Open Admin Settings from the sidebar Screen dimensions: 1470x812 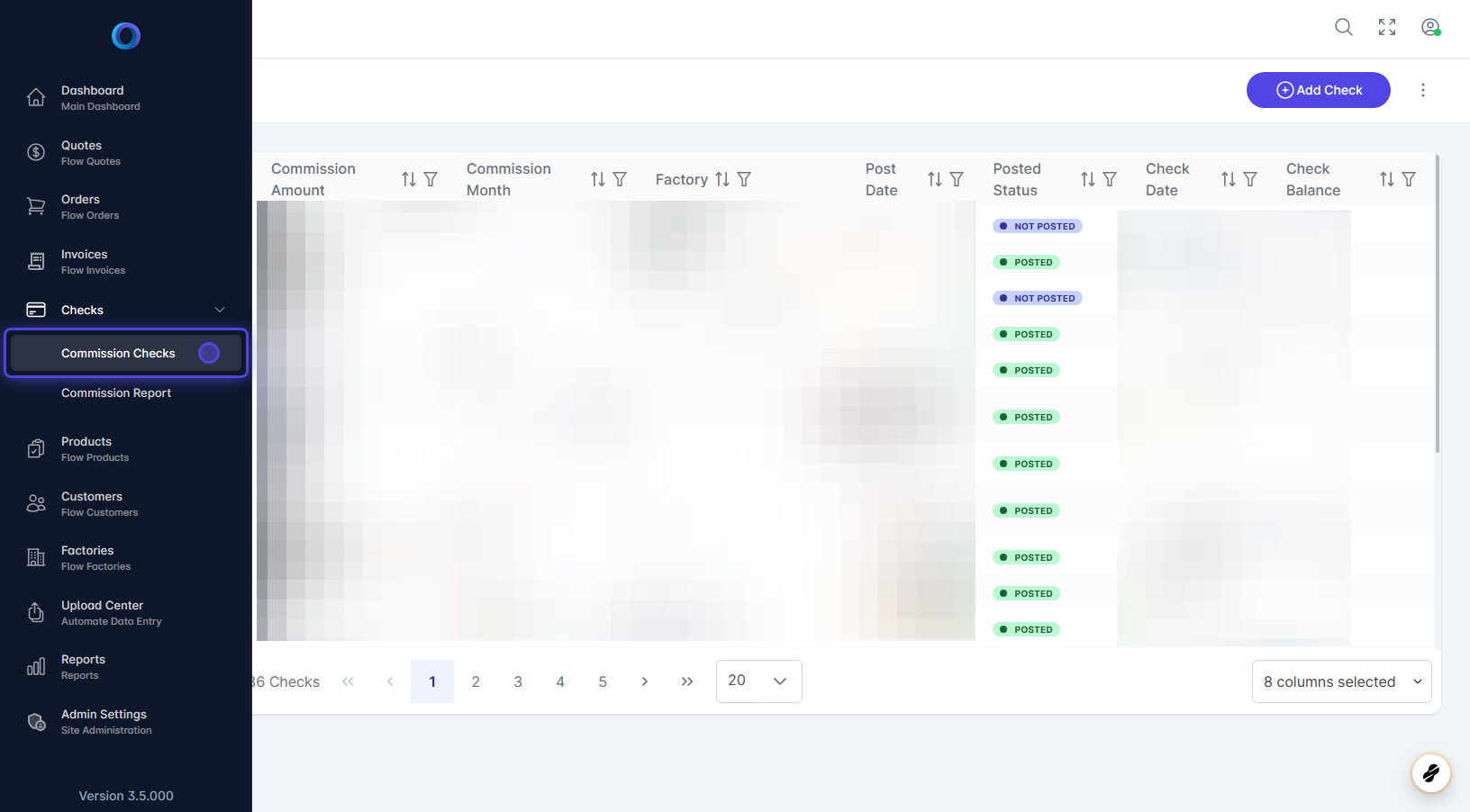104,720
